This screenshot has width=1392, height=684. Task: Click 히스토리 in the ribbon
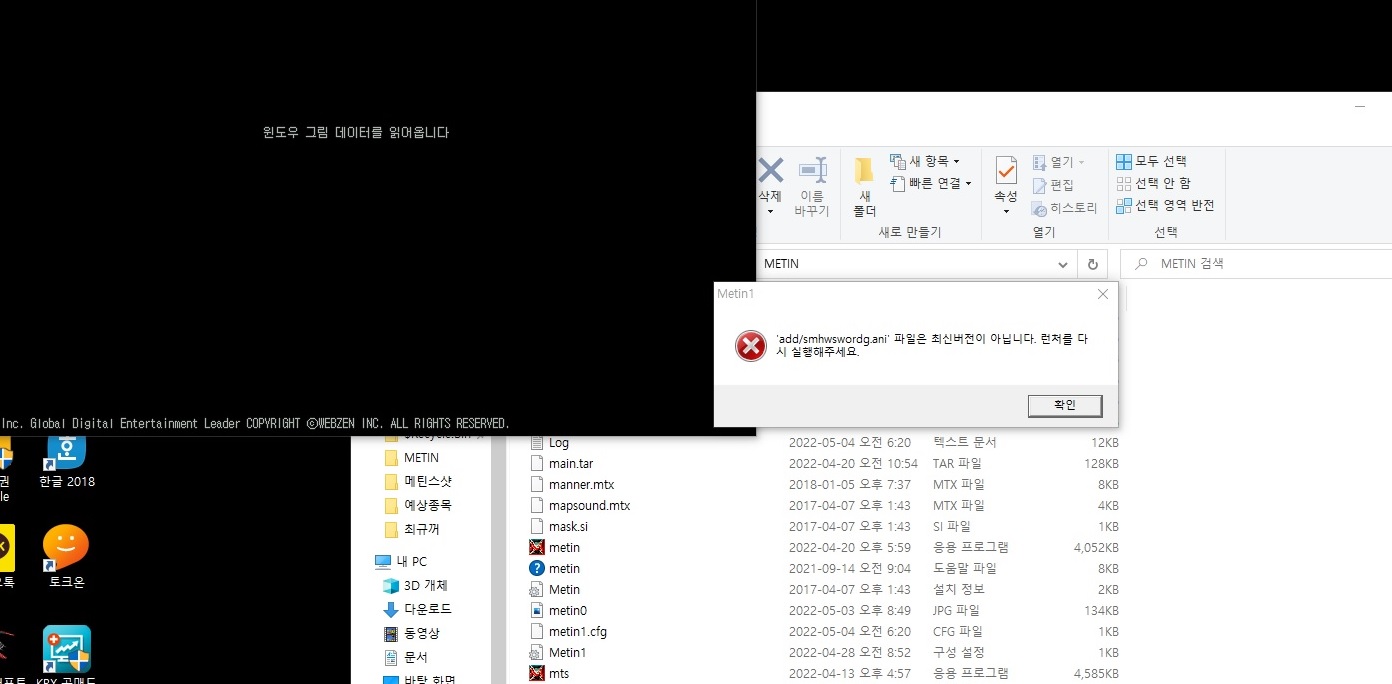tap(1065, 208)
